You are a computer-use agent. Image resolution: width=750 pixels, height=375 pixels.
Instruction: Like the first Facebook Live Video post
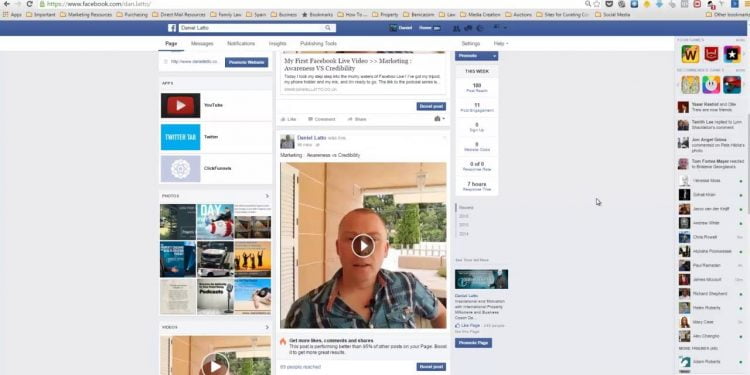click(x=288, y=119)
